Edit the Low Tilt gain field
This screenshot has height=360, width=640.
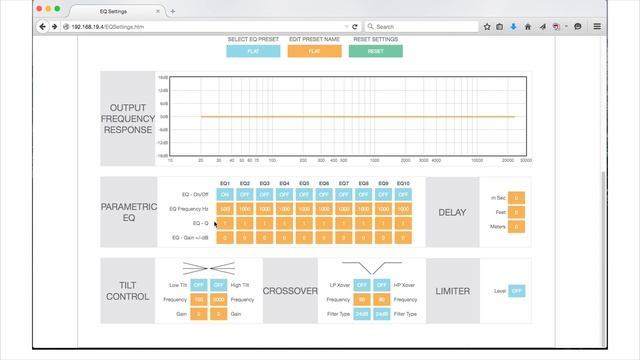[x=199, y=314]
